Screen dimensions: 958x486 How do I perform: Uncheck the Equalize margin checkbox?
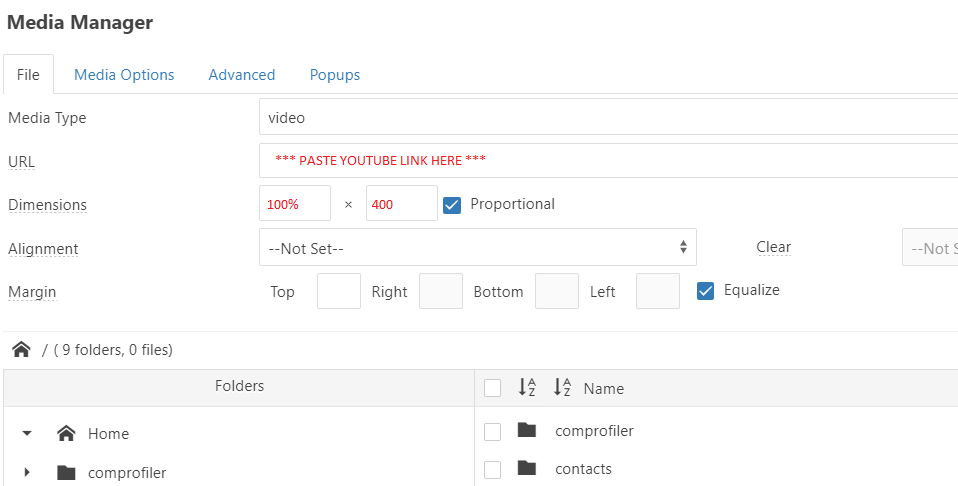(x=705, y=291)
